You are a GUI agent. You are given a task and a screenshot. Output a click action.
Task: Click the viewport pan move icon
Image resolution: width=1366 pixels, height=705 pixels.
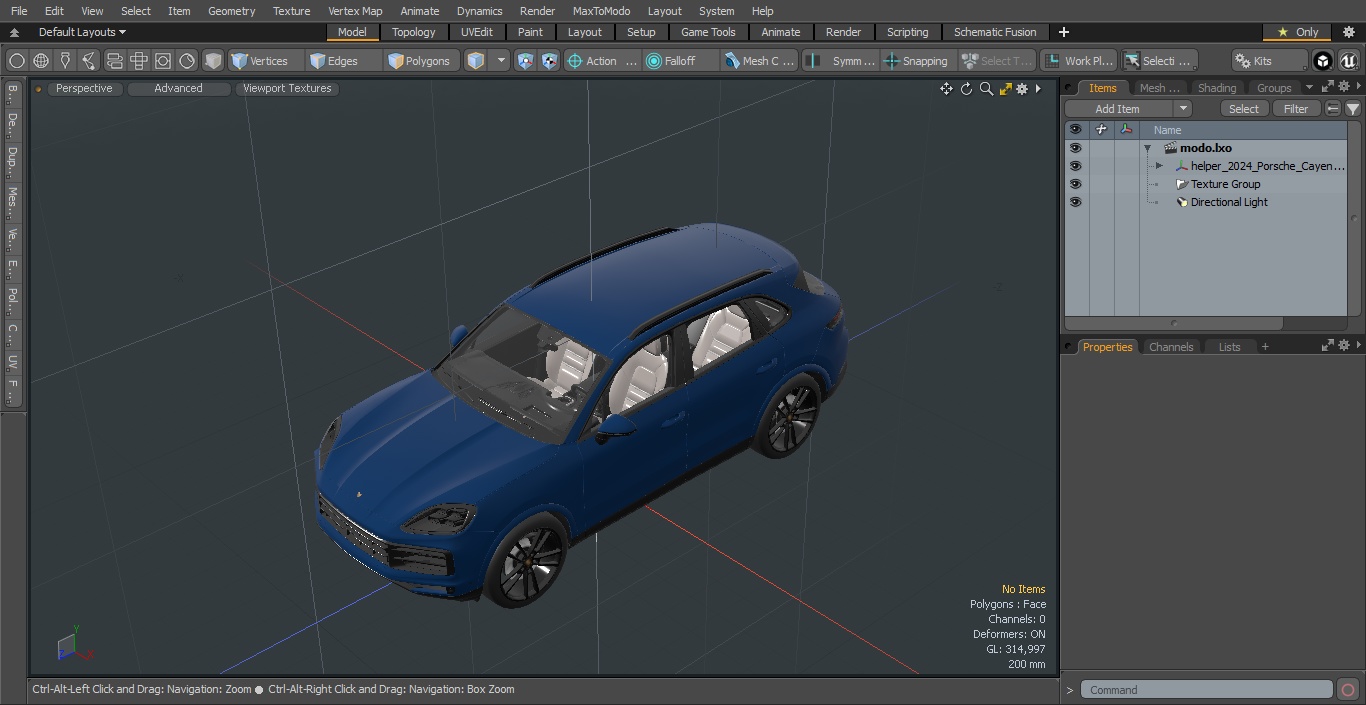946,89
